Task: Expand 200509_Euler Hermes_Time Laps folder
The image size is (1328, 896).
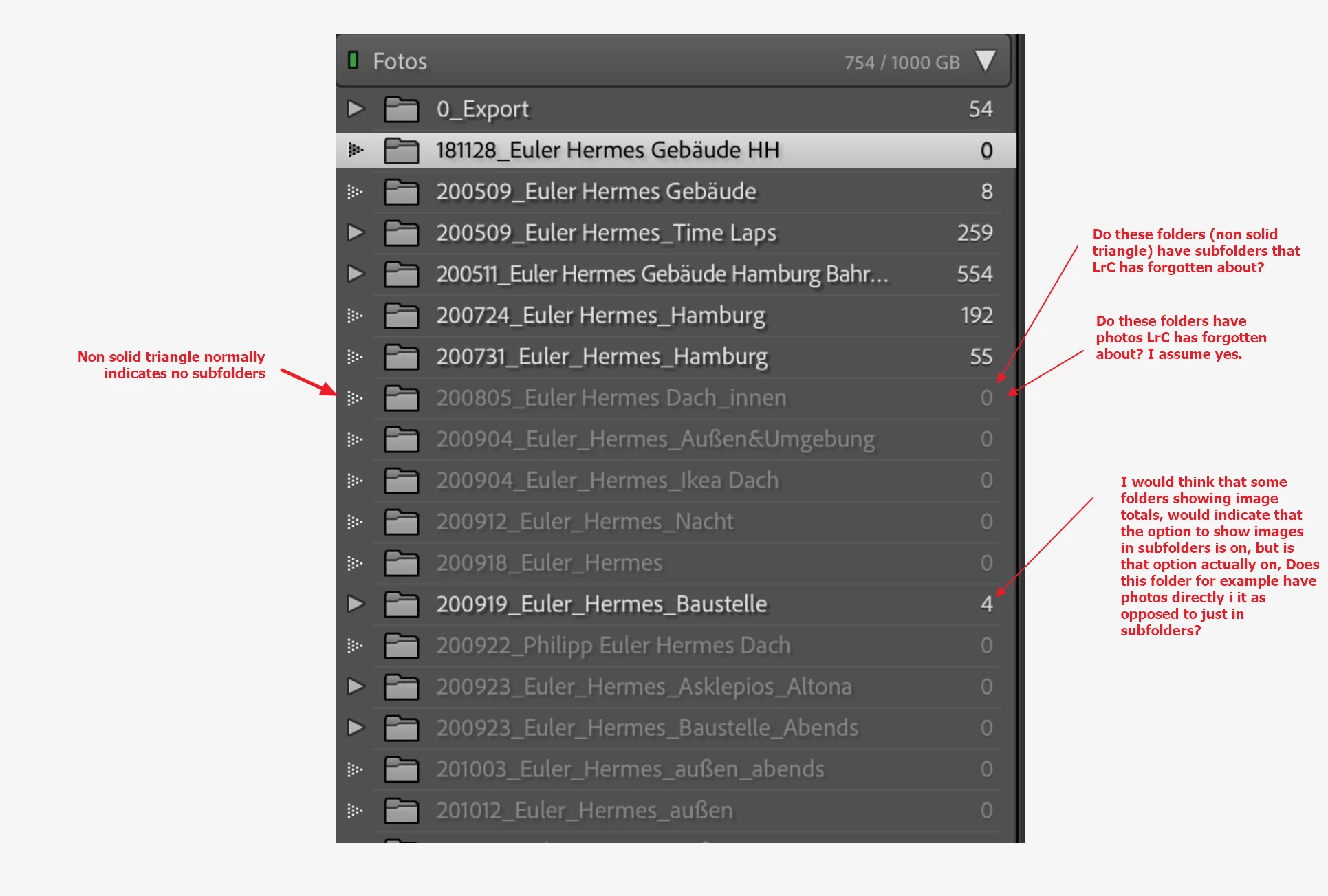Action: click(355, 232)
